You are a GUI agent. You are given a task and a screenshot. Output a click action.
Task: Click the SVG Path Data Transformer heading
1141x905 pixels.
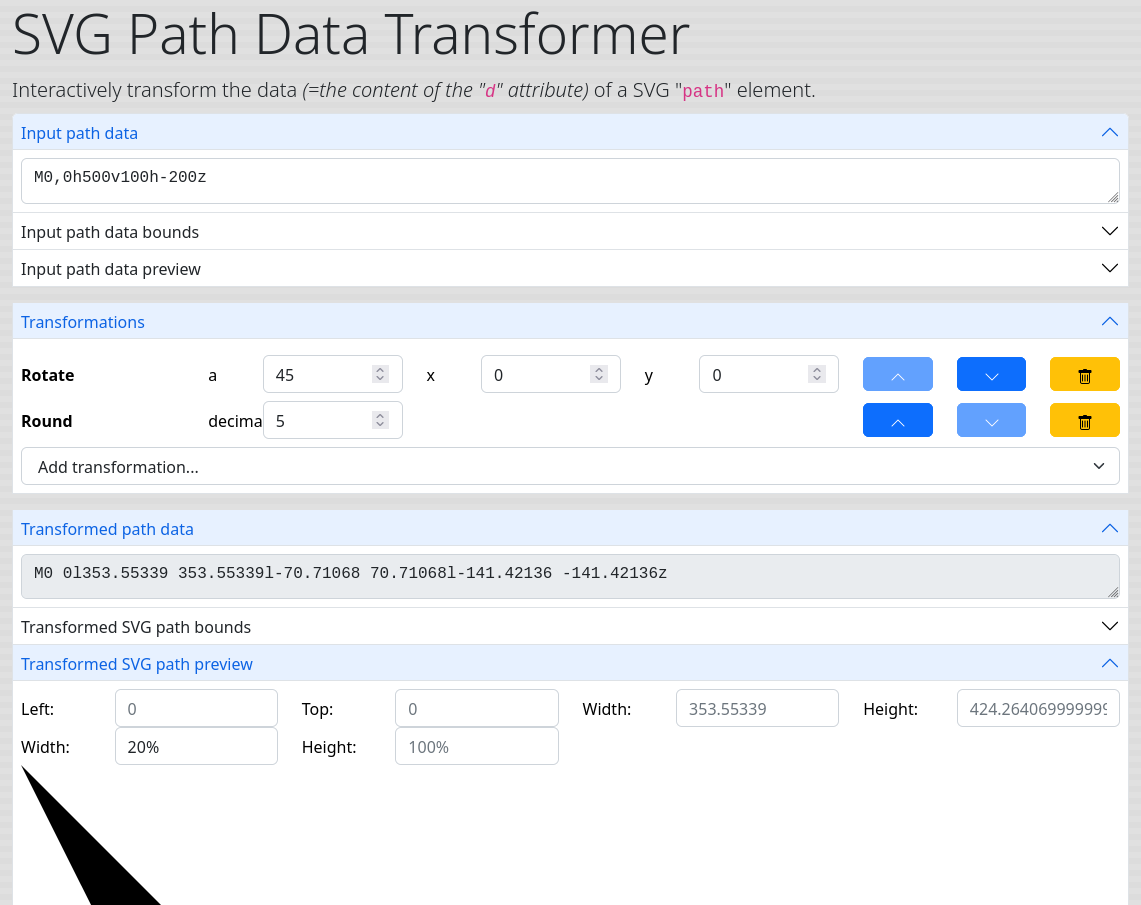pyautogui.click(x=351, y=34)
